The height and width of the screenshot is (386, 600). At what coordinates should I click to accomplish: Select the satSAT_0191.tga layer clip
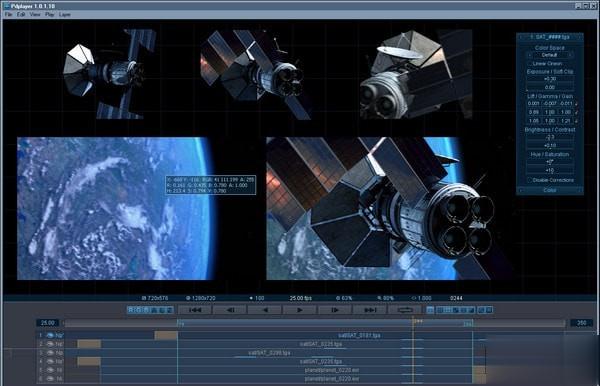tap(325, 335)
